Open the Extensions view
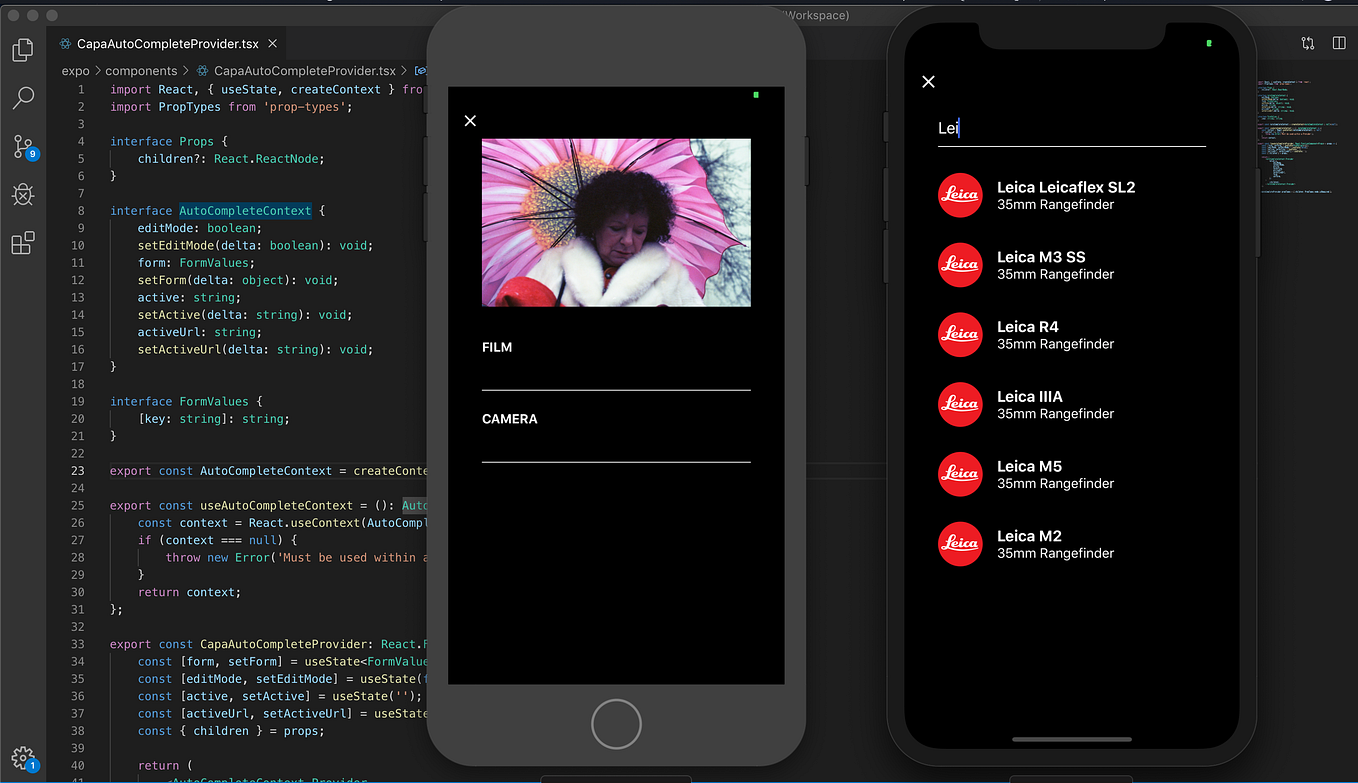1358x783 pixels. tap(22, 243)
